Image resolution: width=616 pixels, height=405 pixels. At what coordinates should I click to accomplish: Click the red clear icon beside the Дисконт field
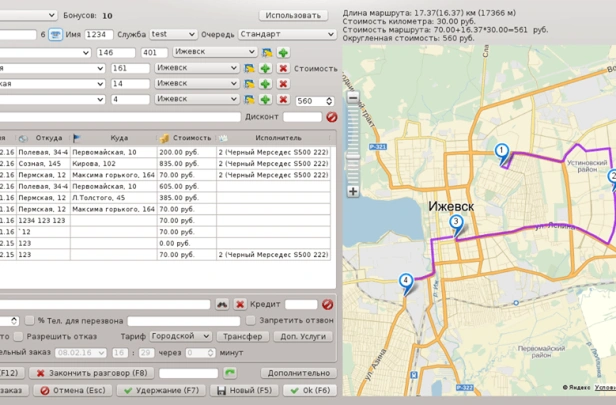tap(331, 117)
